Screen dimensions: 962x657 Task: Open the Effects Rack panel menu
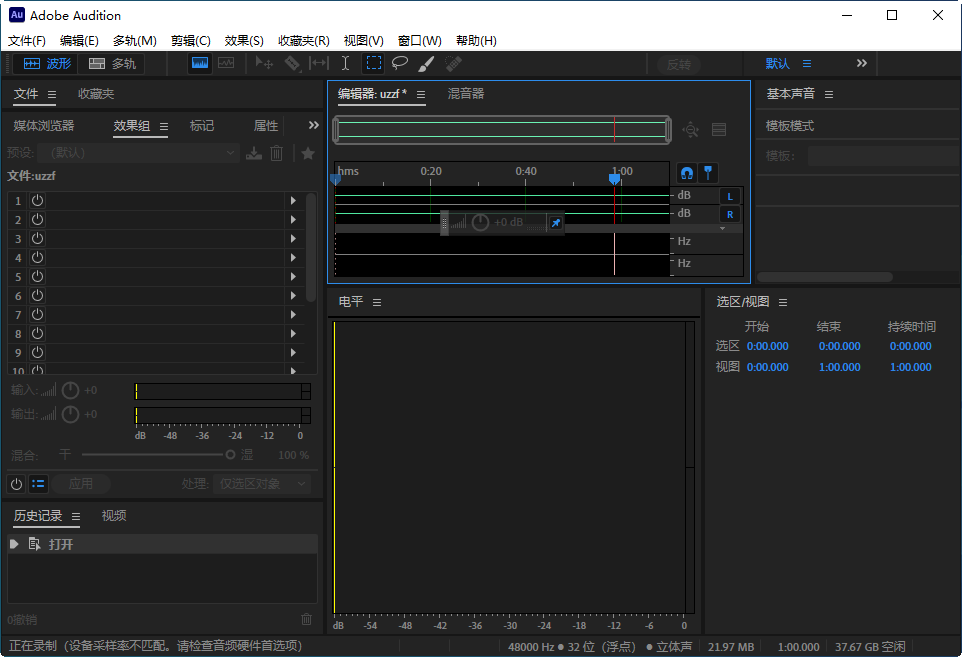[164, 126]
